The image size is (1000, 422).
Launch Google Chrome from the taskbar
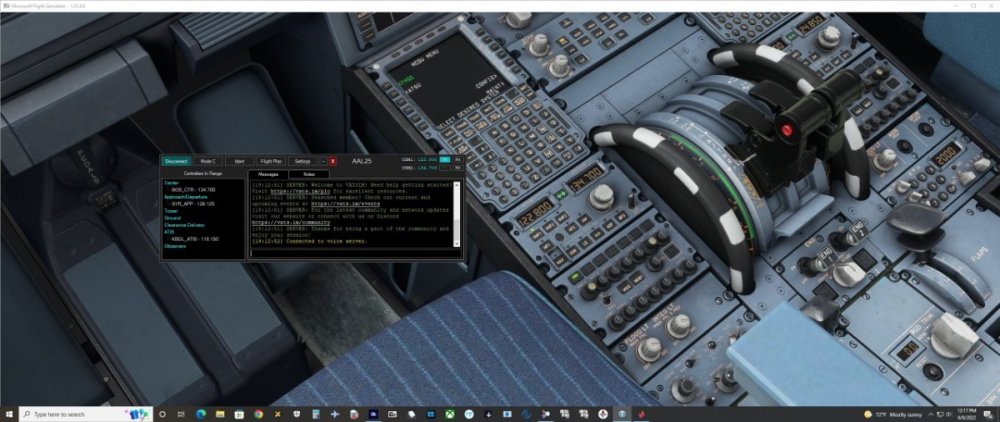[x=258, y=414]
